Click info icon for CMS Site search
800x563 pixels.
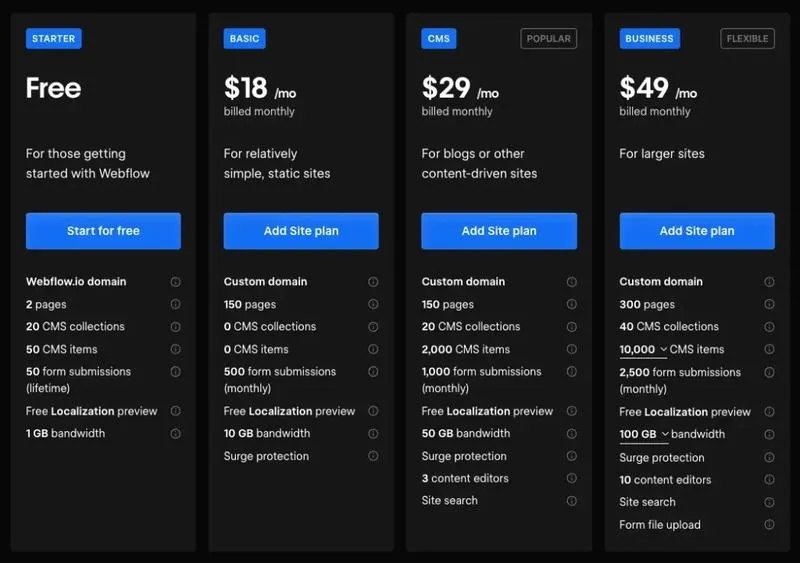pyautogui.click(x=571, y=501)
